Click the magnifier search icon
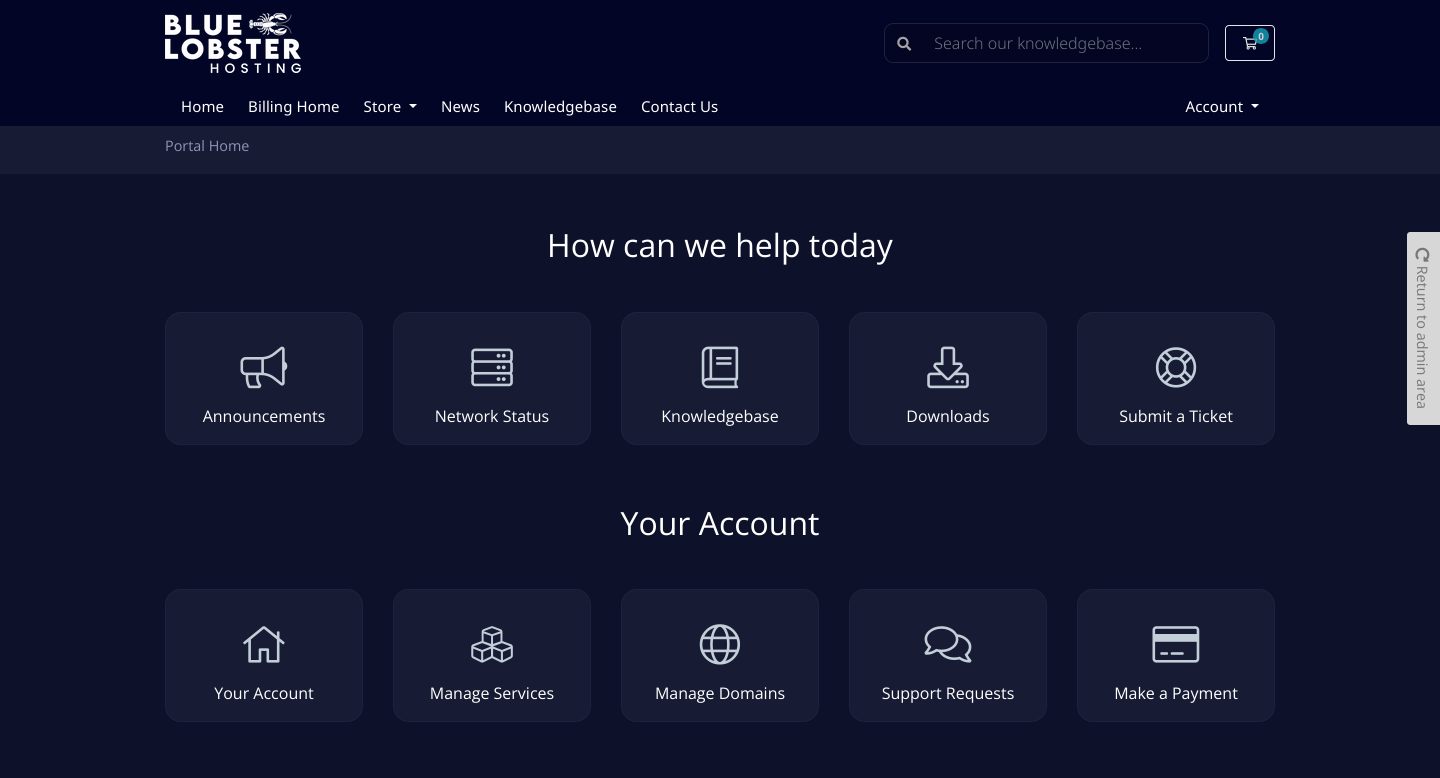Viewport: 1440px width, 778px height. pyautogui.click(x=904, y=43)
